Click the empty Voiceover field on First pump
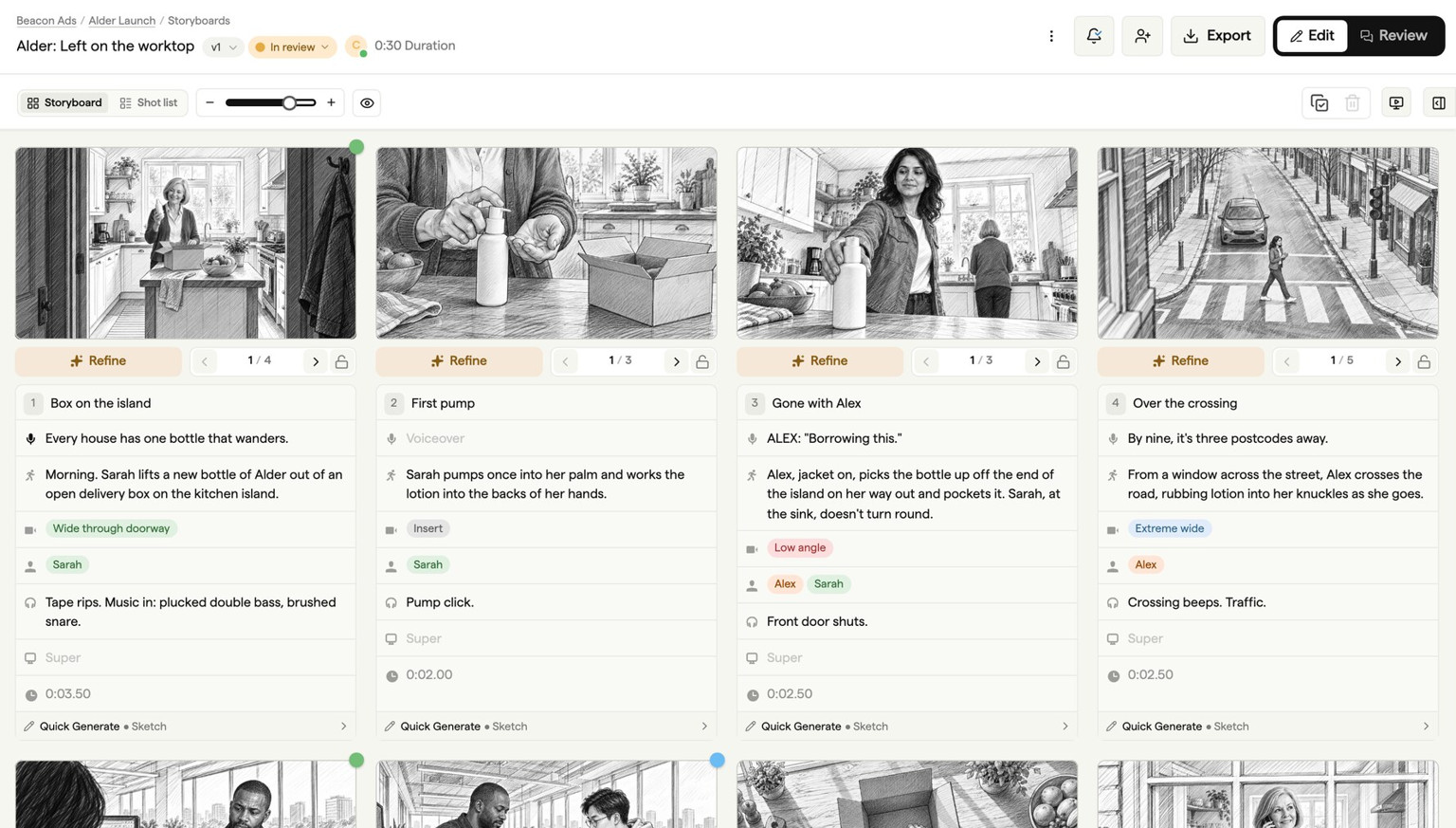This screenshot has width=1456, height=828. coord(546,439)
